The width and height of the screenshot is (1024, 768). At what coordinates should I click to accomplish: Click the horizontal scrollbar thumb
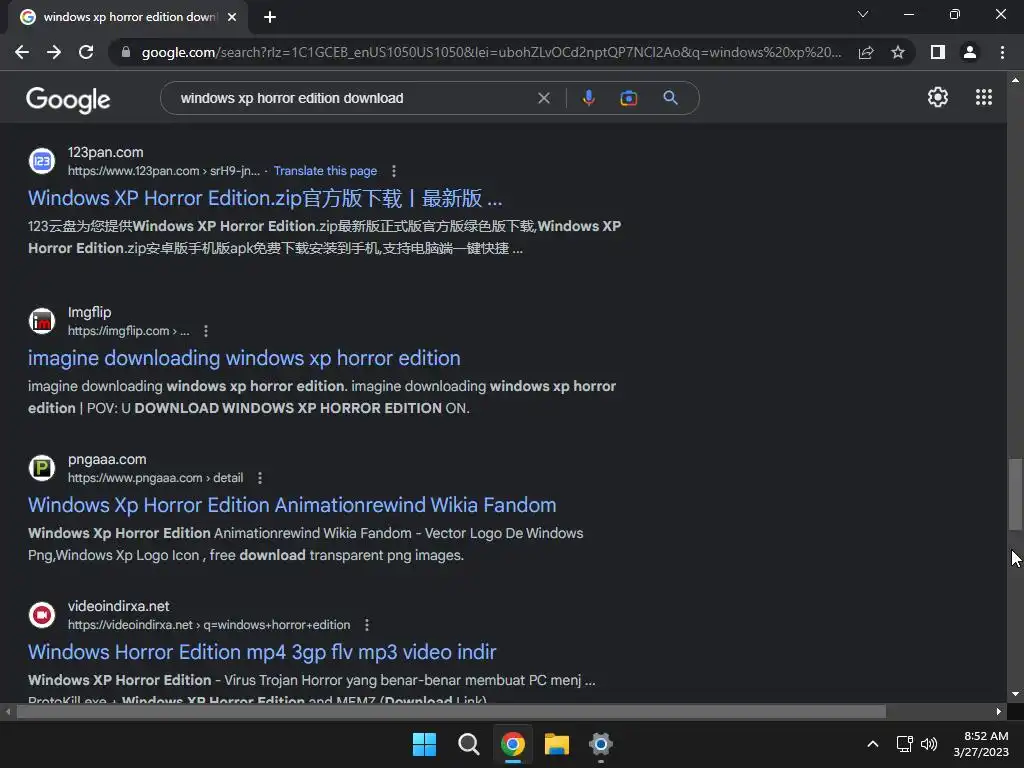(x=451, y=711)
